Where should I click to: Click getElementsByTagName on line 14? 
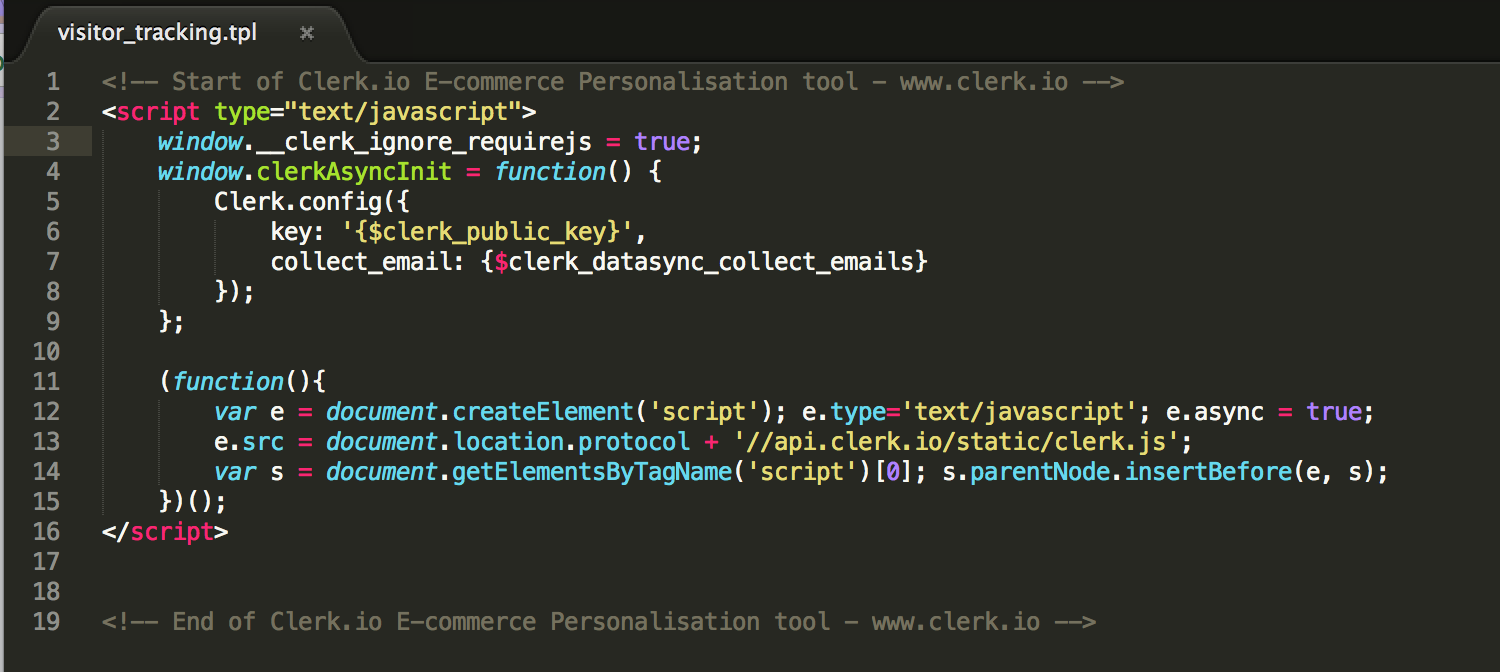click(x=593, y=472)
